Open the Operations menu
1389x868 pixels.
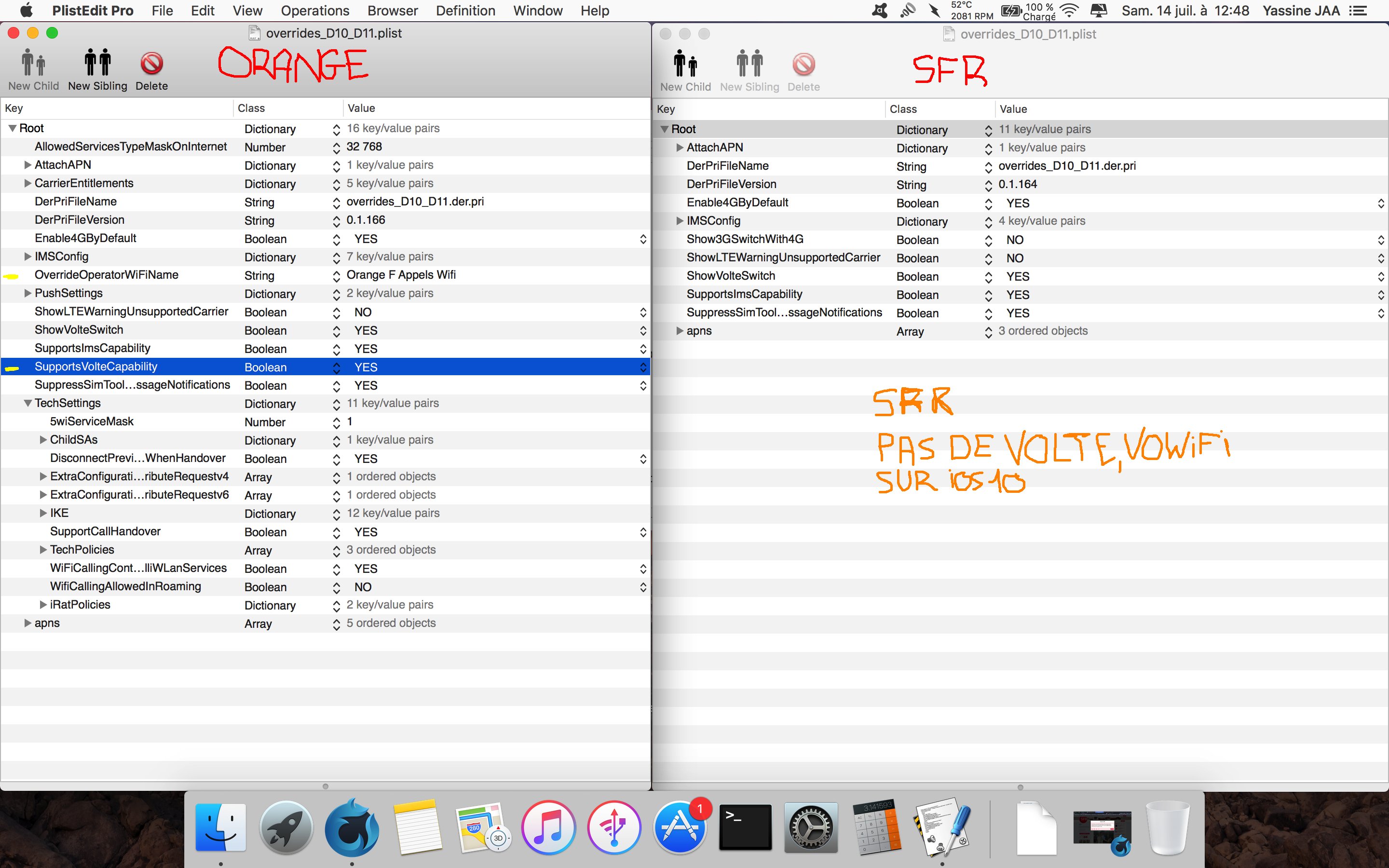click(x=314, y=11)
